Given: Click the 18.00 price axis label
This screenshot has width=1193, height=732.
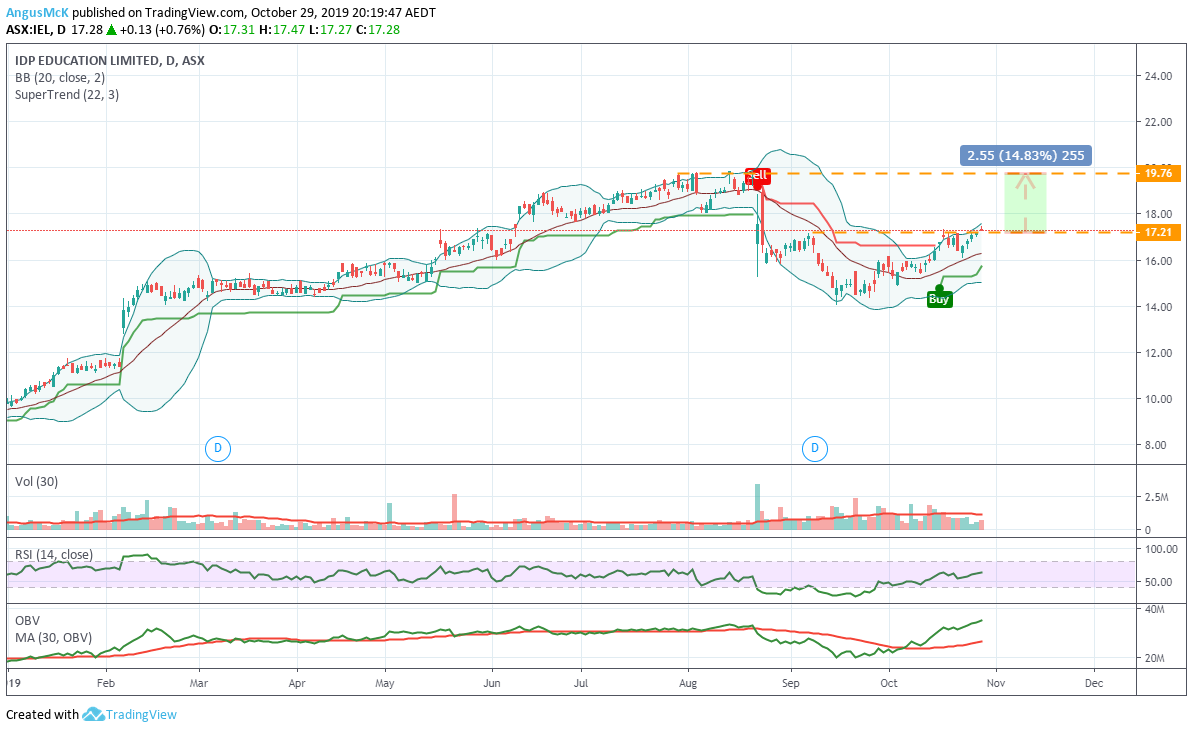Looking at the screenshot, I should [x=1158, y=215].
